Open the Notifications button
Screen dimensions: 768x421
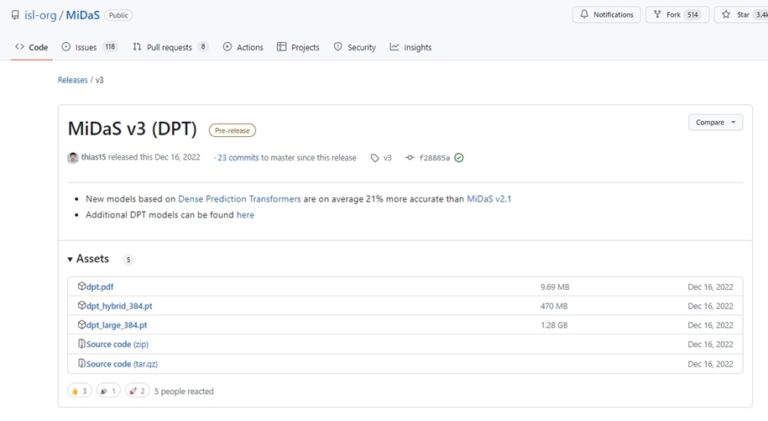pyautogui.click(x=606, y=15)
